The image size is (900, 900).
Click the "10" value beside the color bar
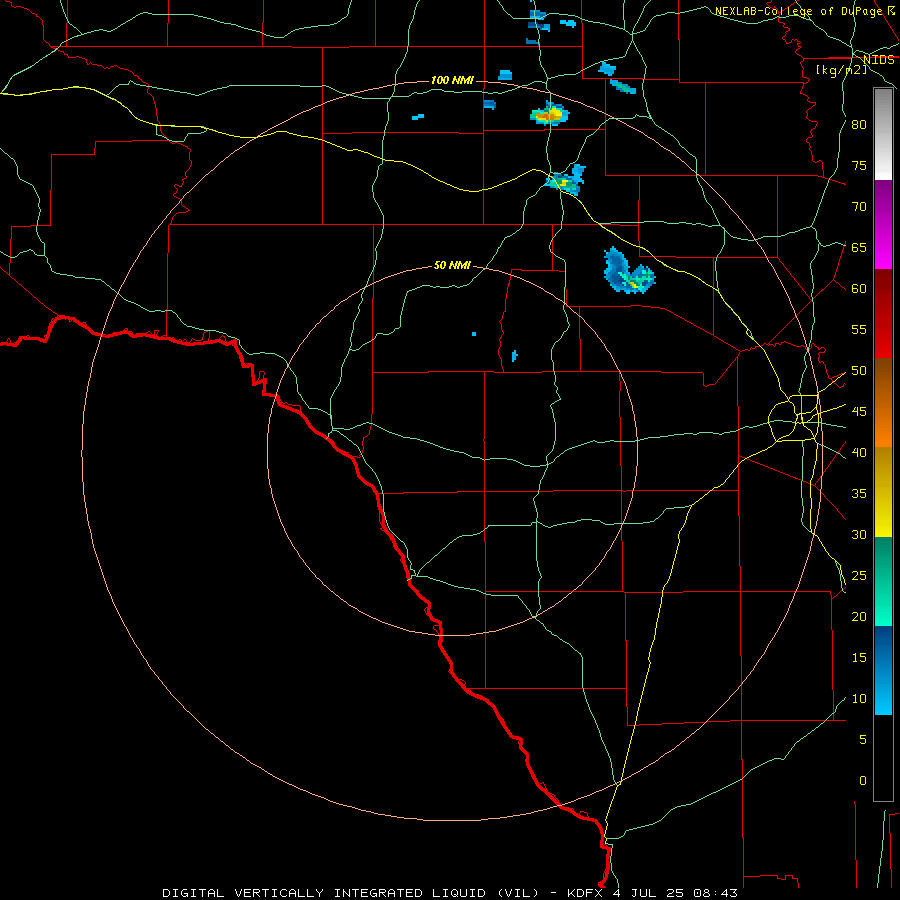click(x=859, y=699)
